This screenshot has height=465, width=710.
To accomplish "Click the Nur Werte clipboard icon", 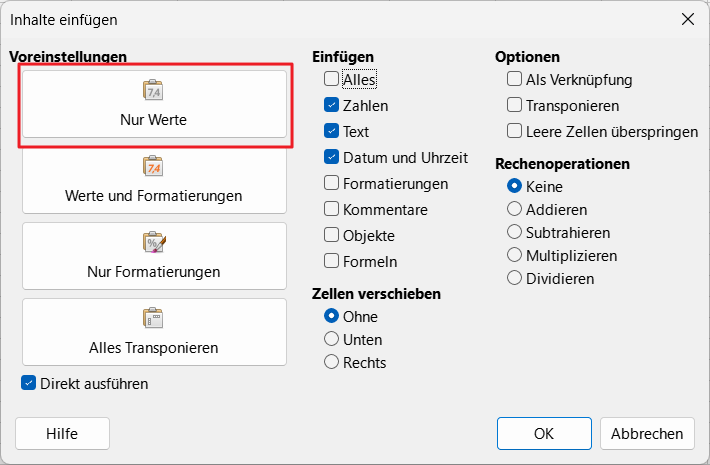I will (x=153, y=90).
